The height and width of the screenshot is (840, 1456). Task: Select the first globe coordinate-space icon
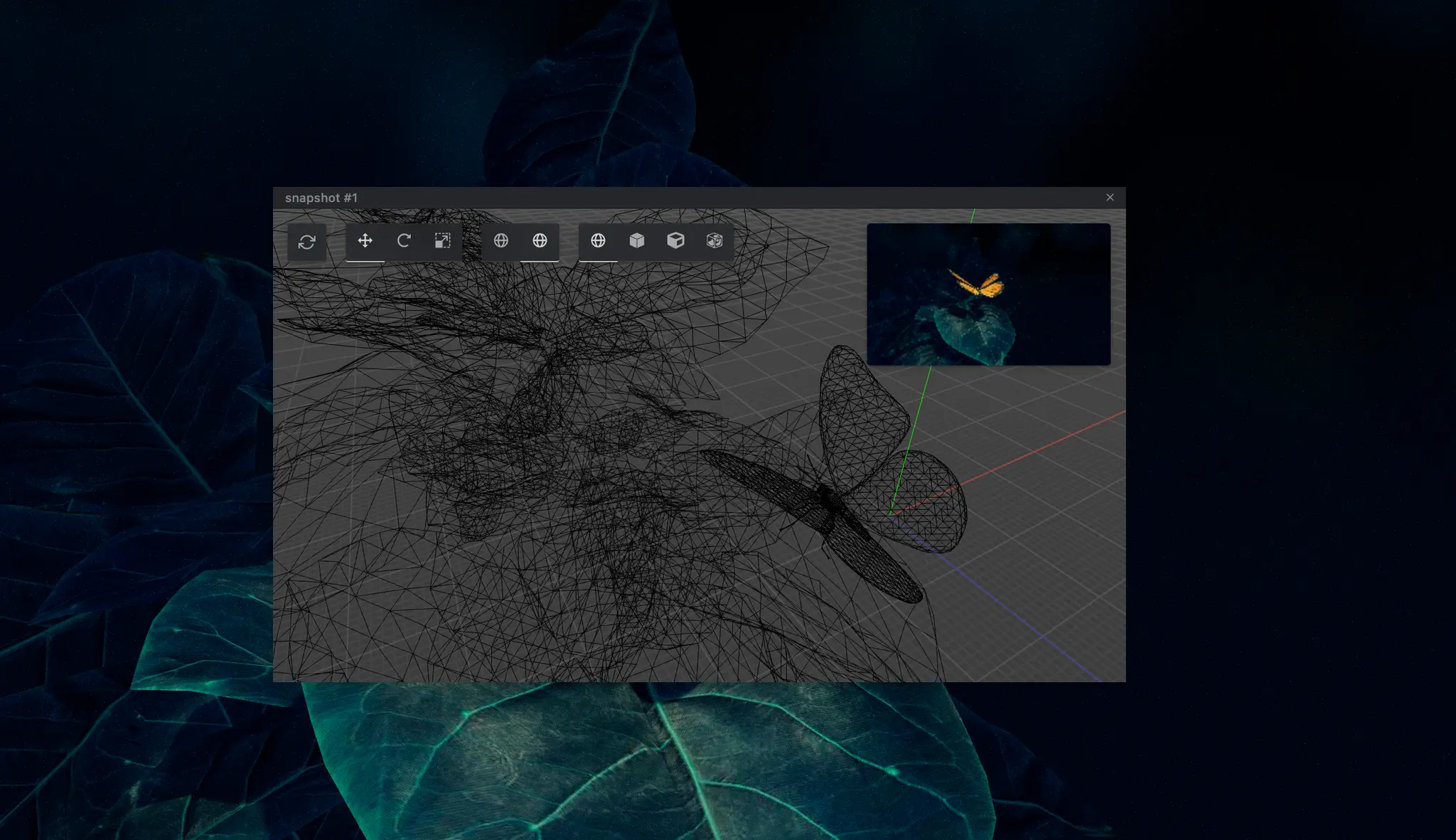click(501, 242)
